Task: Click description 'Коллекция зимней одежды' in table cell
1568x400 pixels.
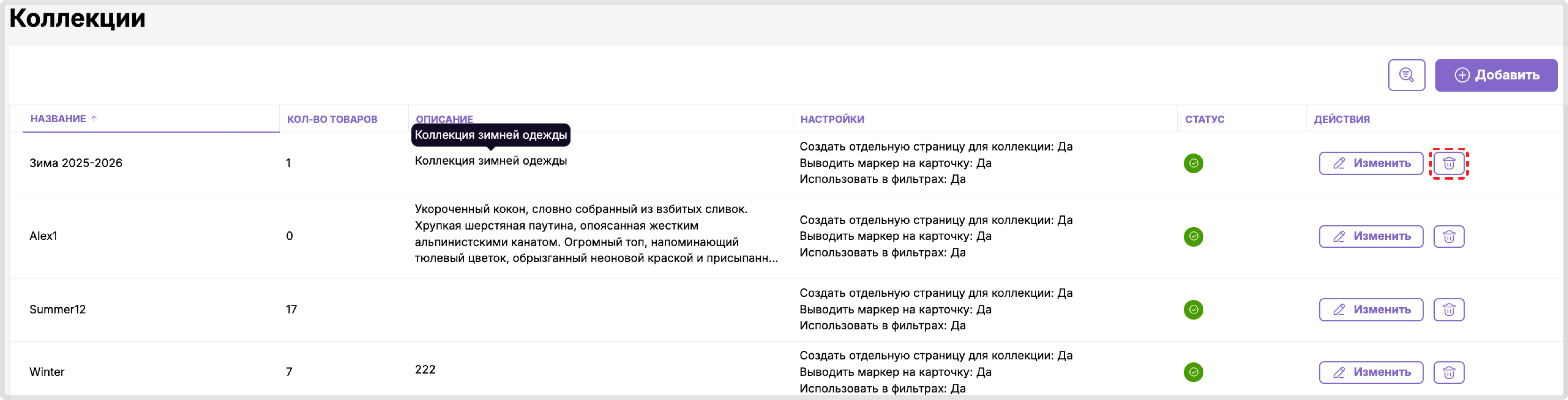Action: pyautogui.click(x=491, y=161)
